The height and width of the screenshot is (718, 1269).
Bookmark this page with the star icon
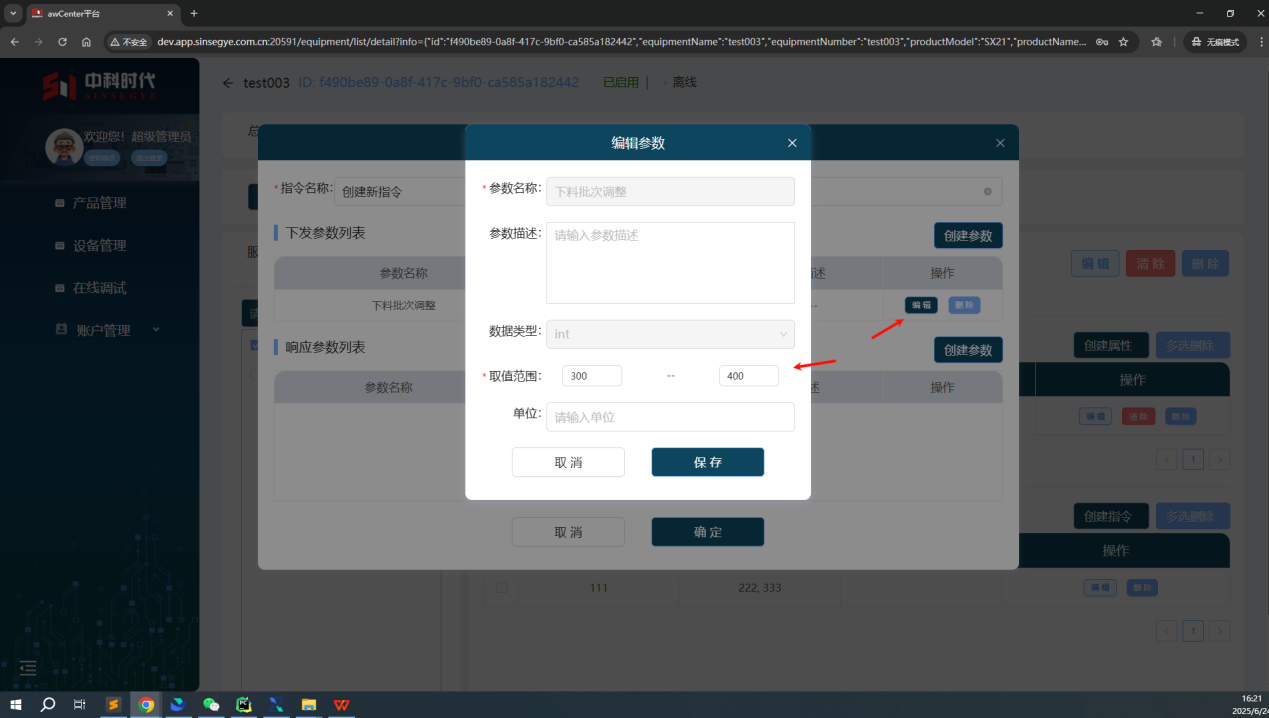coord(1123,42)
